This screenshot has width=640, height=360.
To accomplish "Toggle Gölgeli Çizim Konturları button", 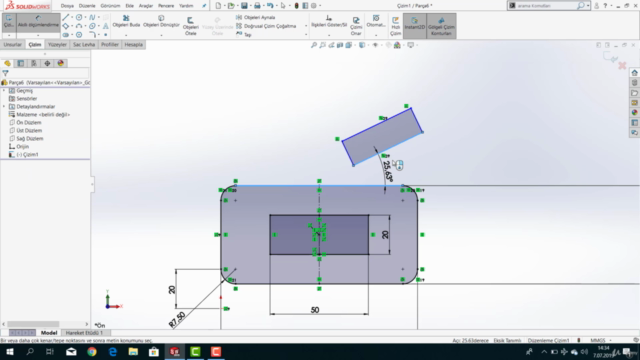I will (441, 26).
